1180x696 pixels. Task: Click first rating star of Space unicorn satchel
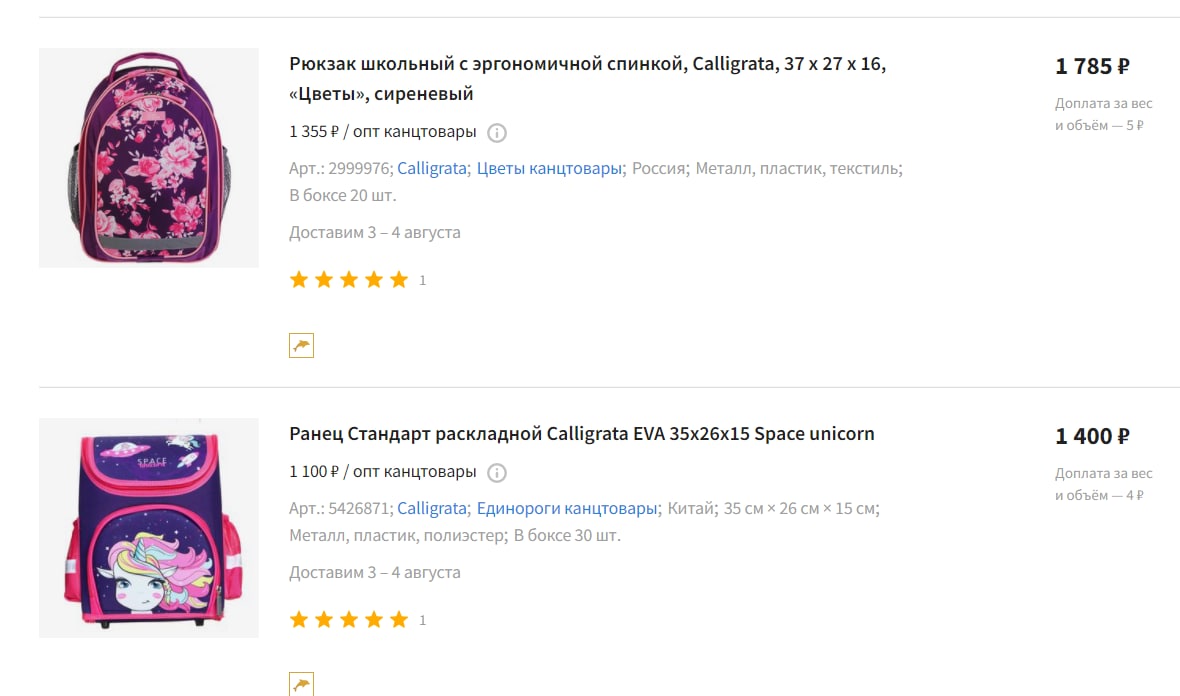(x=299, y=620)
